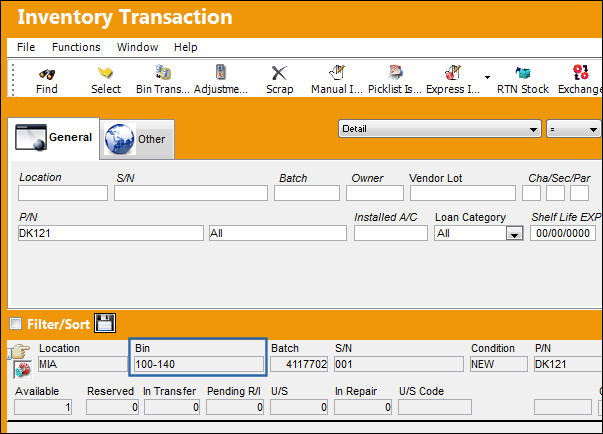The height and width of the screenshot is (434, 603).
Task: Click the Reserved quantity field
Action: [x=112, y=407]
